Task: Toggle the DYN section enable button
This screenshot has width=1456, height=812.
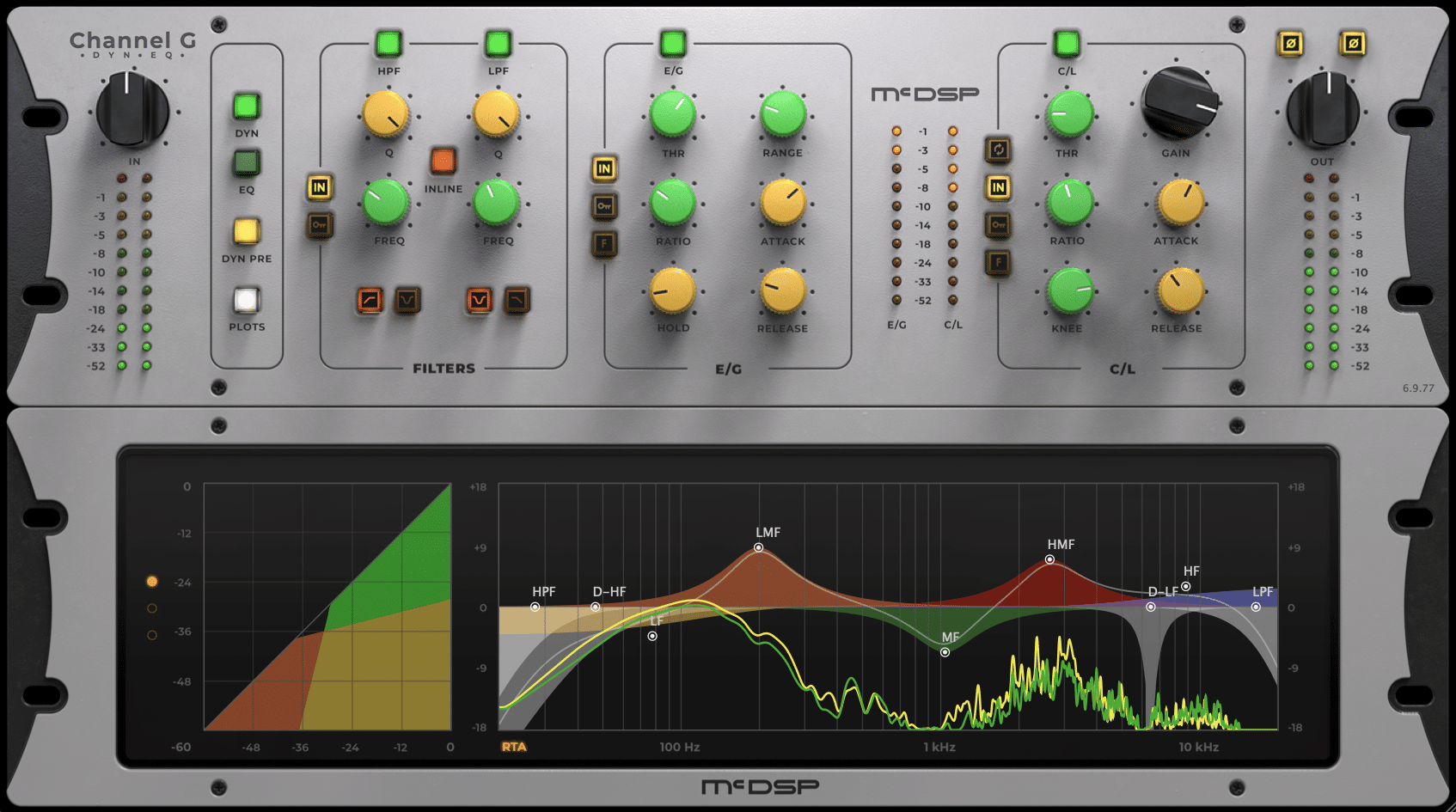Action: (x=247, y=107)
